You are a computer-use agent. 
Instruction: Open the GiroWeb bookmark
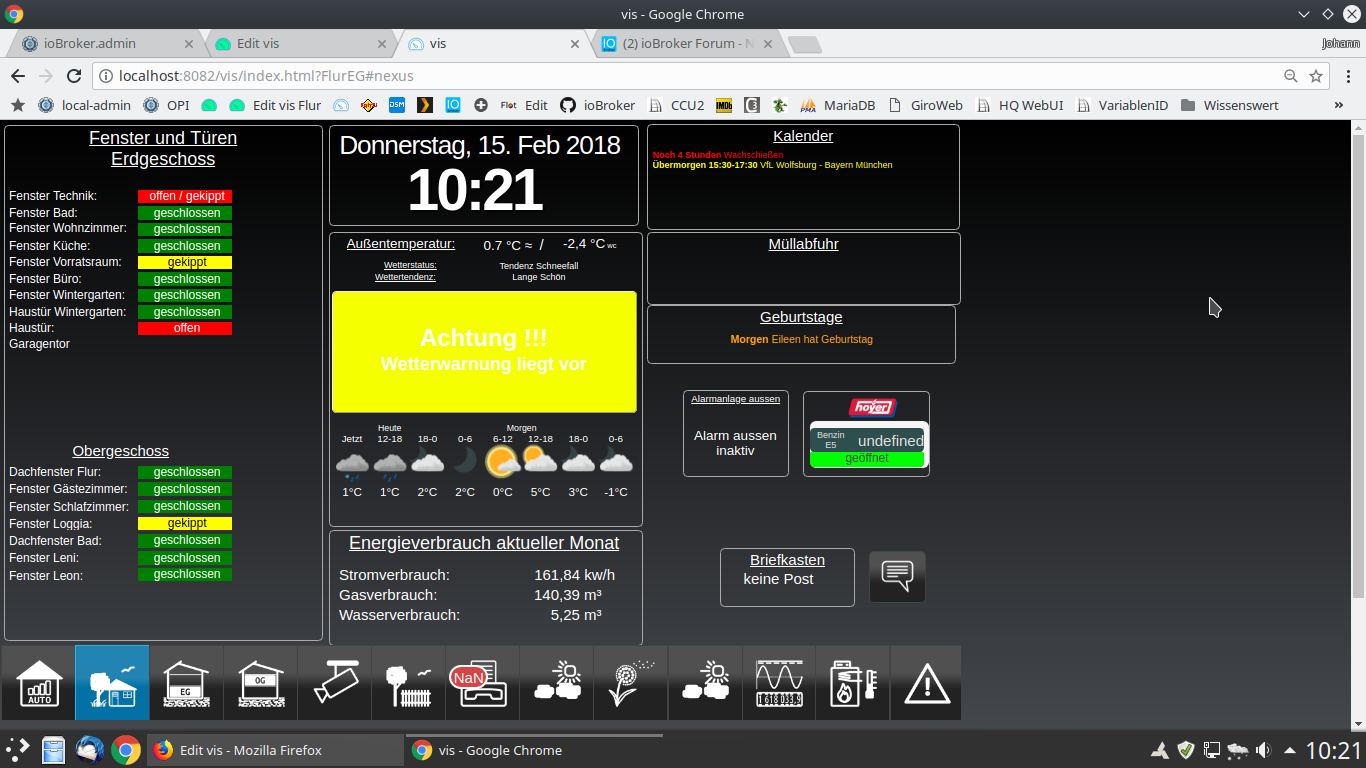[x=925, y=105]
